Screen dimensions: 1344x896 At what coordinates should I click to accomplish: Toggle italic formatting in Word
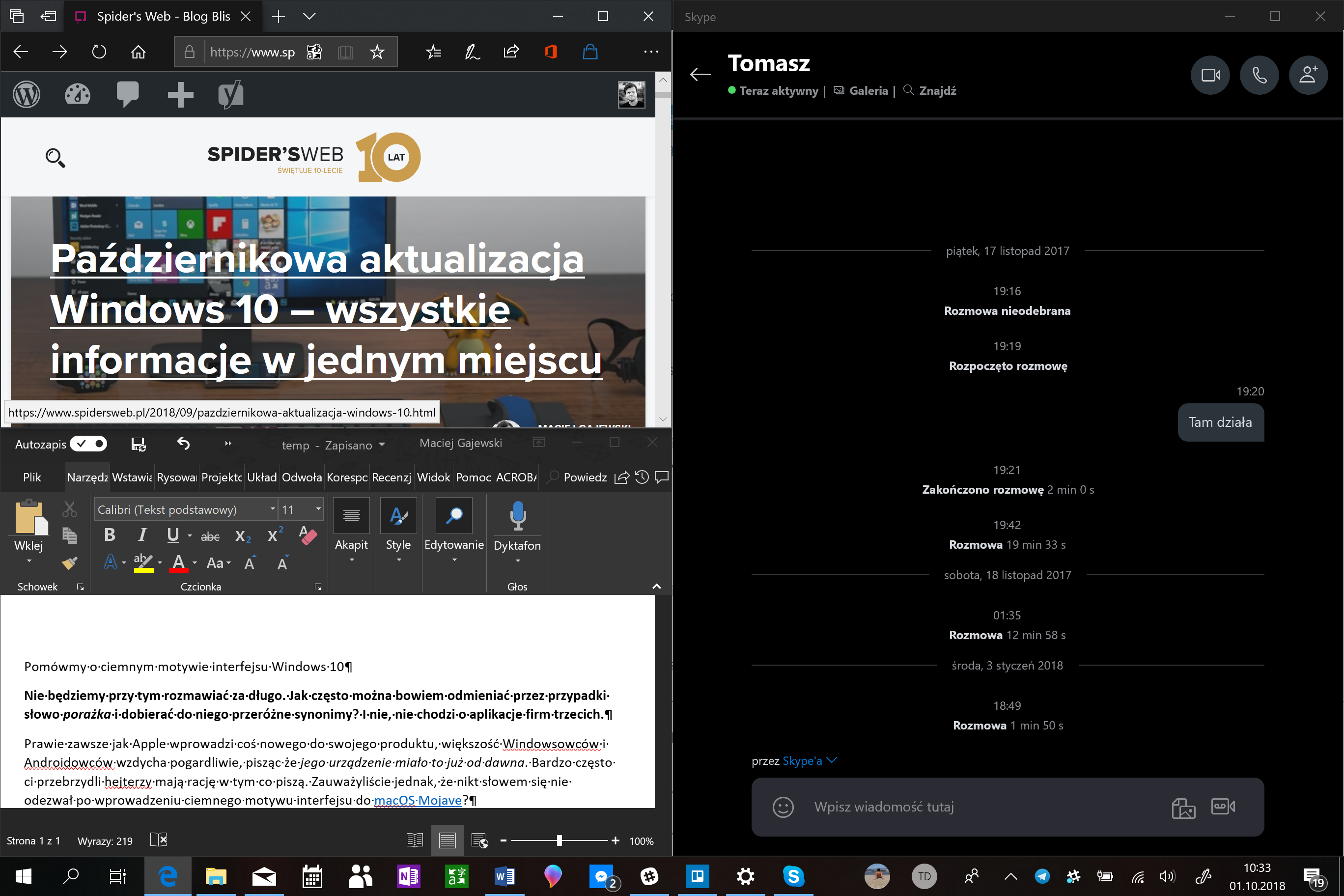tap(141, 535)
